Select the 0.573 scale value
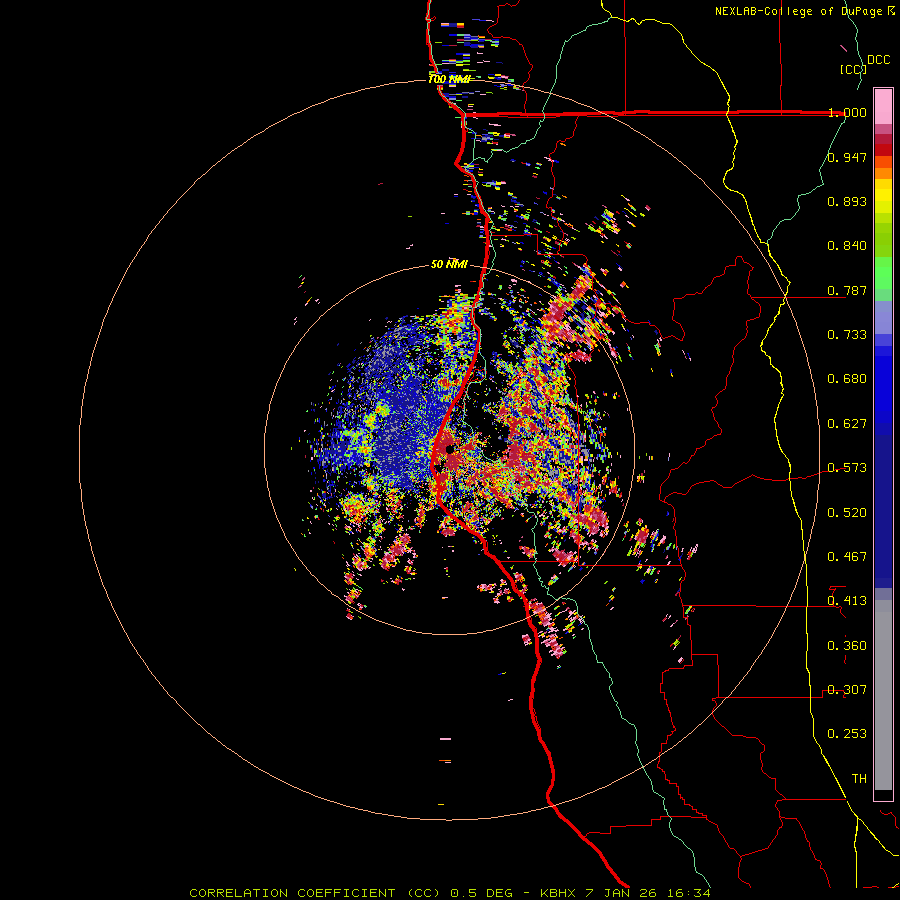This screenshot has width=900, height=900. pos(847,468)
